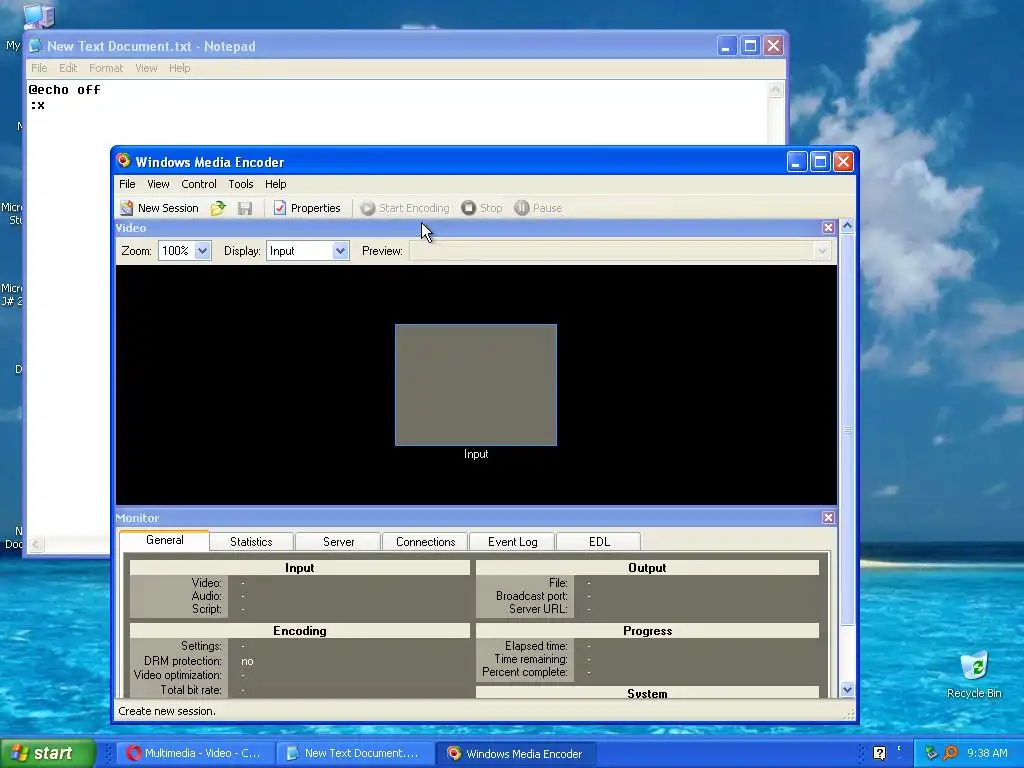
Task: Switch to the Event Log tab
Action: coord(513,542)
